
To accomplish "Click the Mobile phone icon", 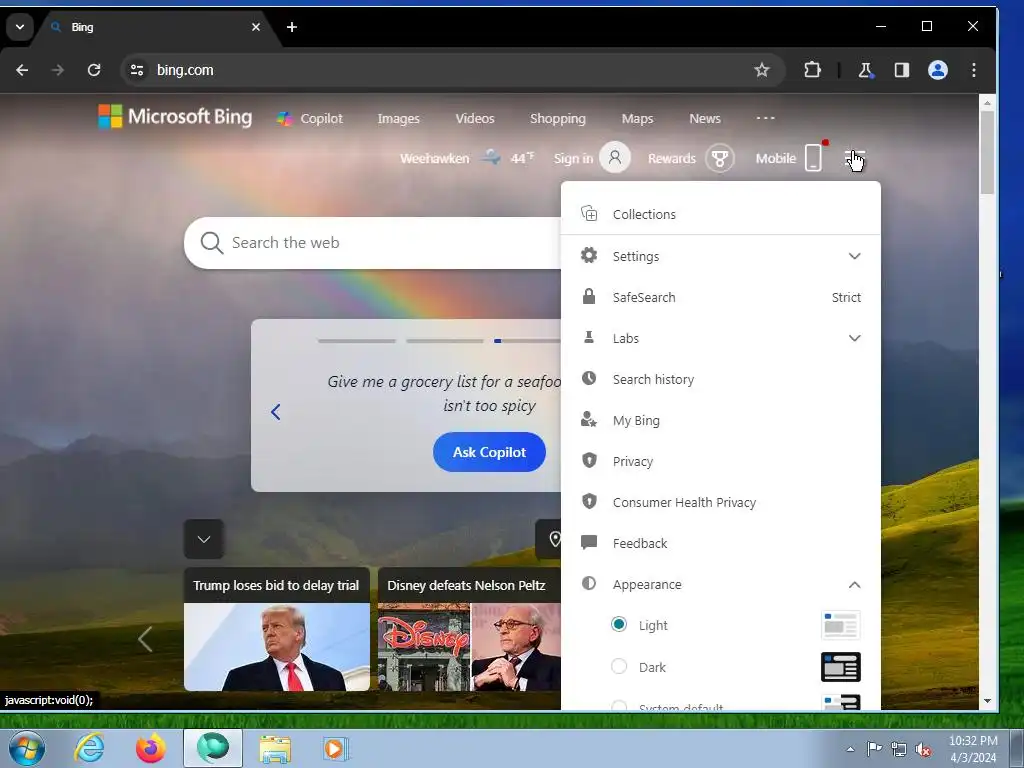I will [x=814, y=157].
